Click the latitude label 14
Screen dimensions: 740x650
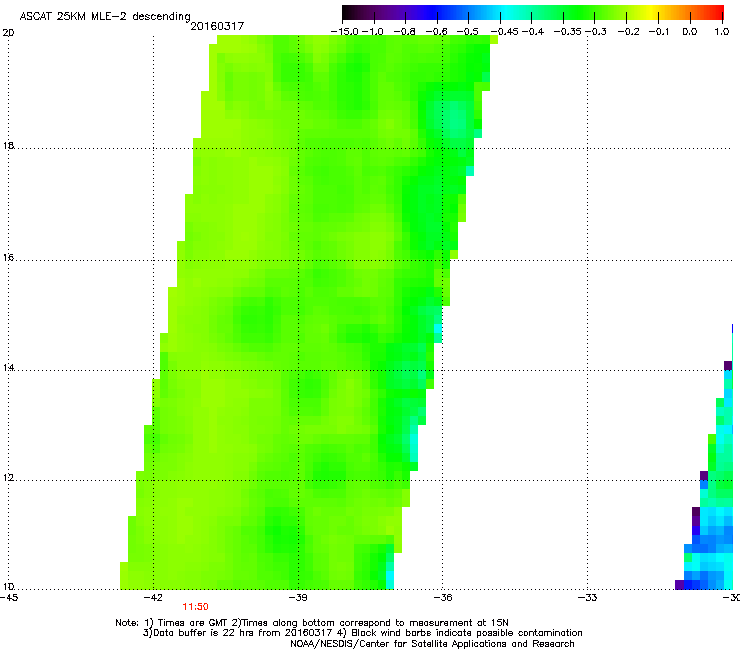pos(8,367)
